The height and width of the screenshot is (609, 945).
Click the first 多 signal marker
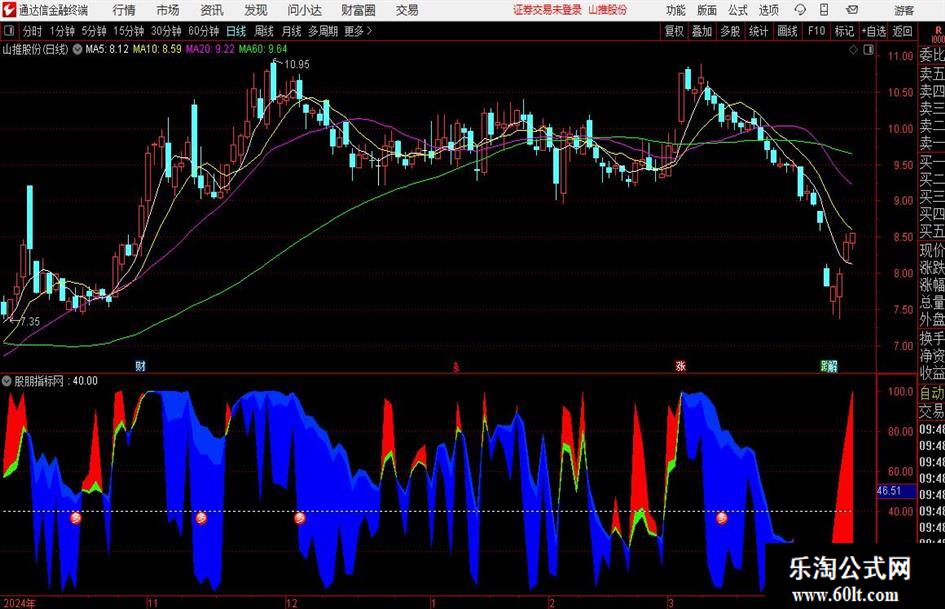pyautogui.click(x=75, y=518)
